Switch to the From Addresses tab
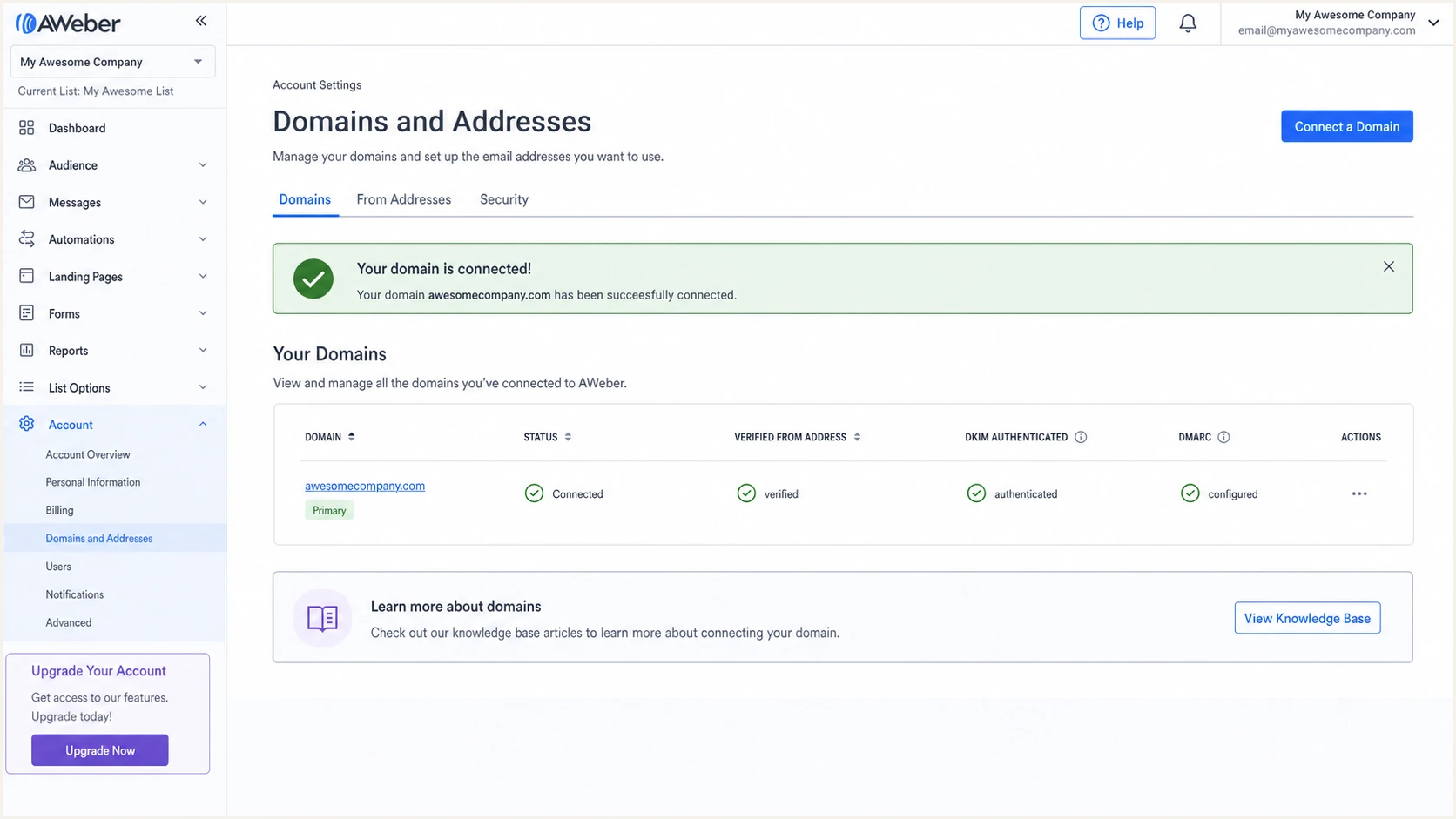Image resolution: width=1456 pixels, height=819 pixels. [x=404, y=199]
